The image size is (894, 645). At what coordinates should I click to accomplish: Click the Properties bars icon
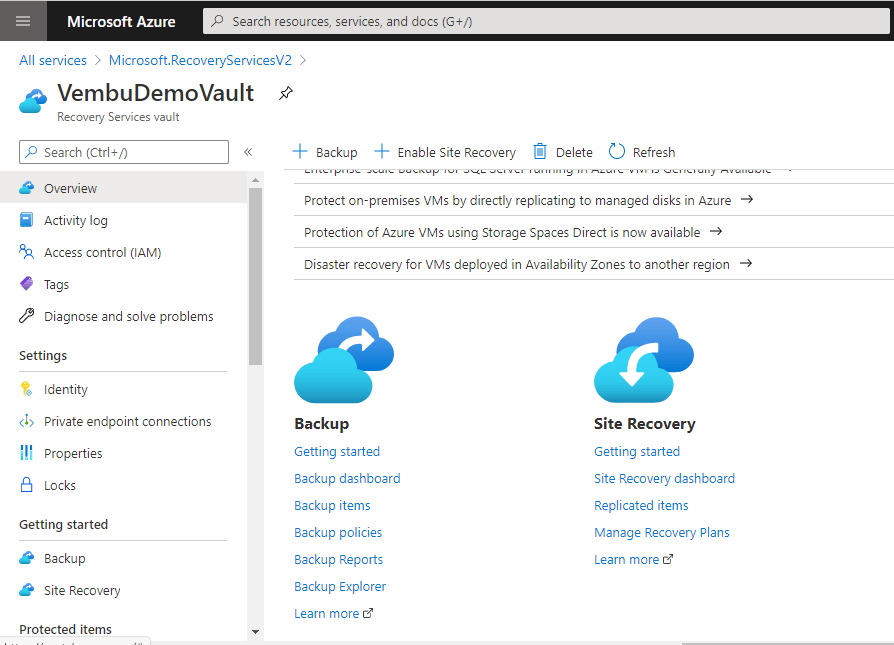coord(26,453)
